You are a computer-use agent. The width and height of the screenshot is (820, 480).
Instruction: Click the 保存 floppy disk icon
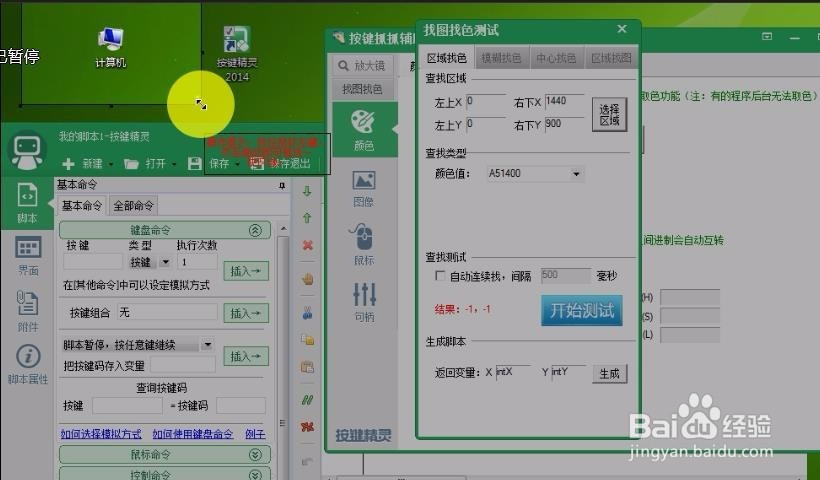195,164
